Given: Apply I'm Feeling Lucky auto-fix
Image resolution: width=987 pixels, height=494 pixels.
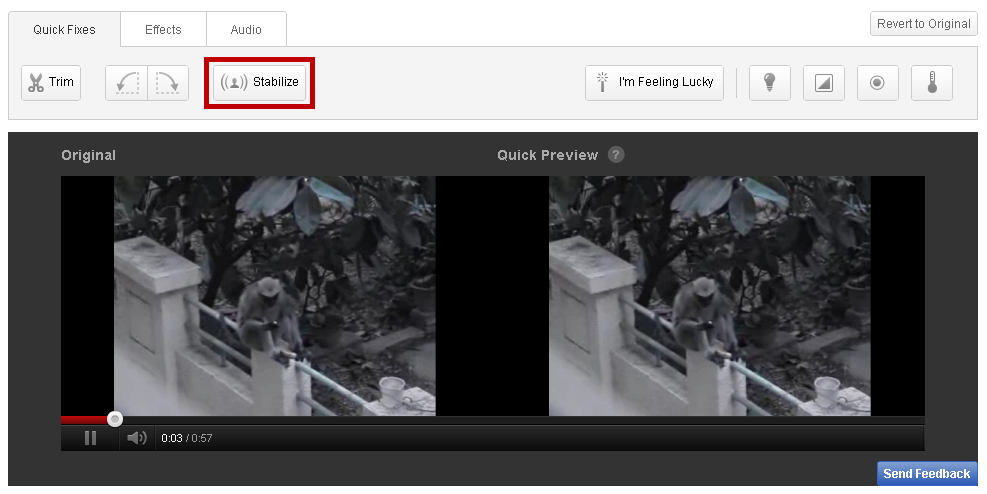Looking at the screenshot, I should click(x=655, y=82).
